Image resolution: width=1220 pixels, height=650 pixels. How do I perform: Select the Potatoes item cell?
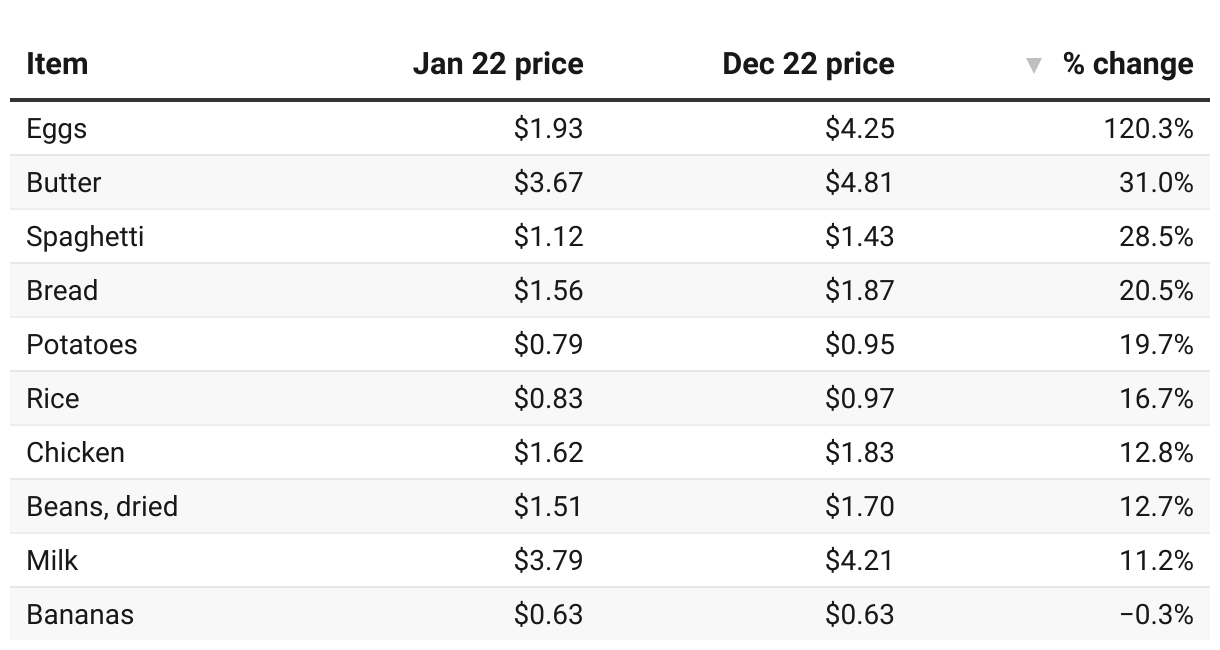point(82,345)
